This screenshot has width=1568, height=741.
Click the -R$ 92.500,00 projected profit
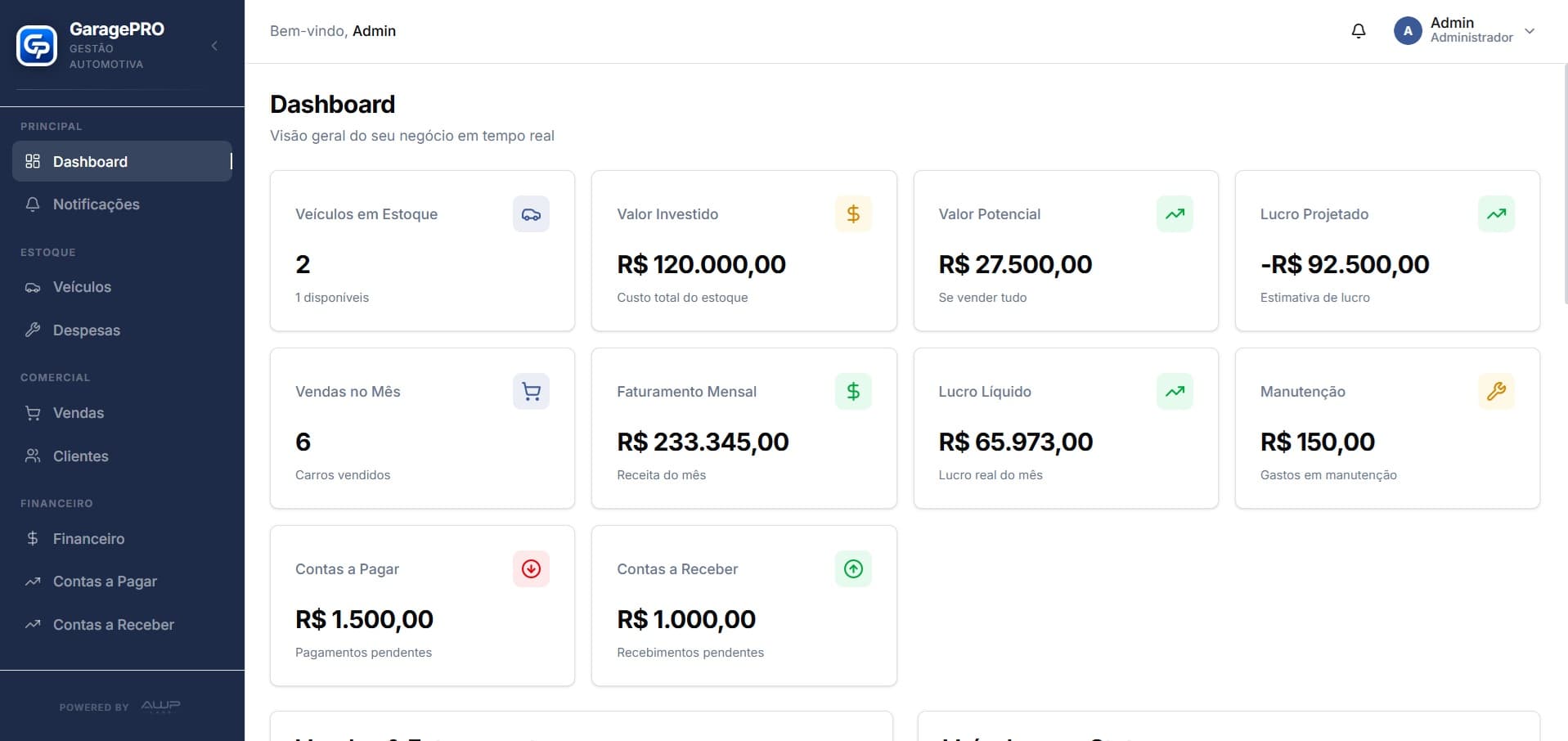click(x=1345, y=264)
